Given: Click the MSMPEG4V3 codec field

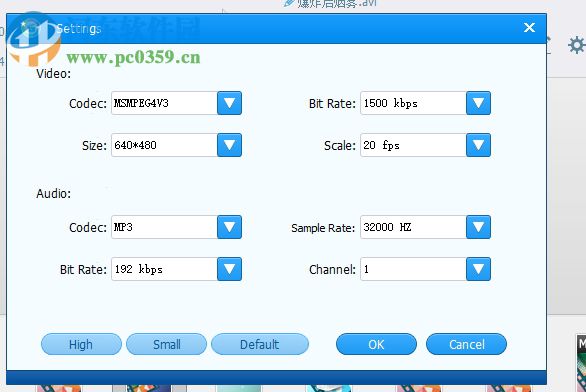Looking at the screenshot, I should point(164,103).
